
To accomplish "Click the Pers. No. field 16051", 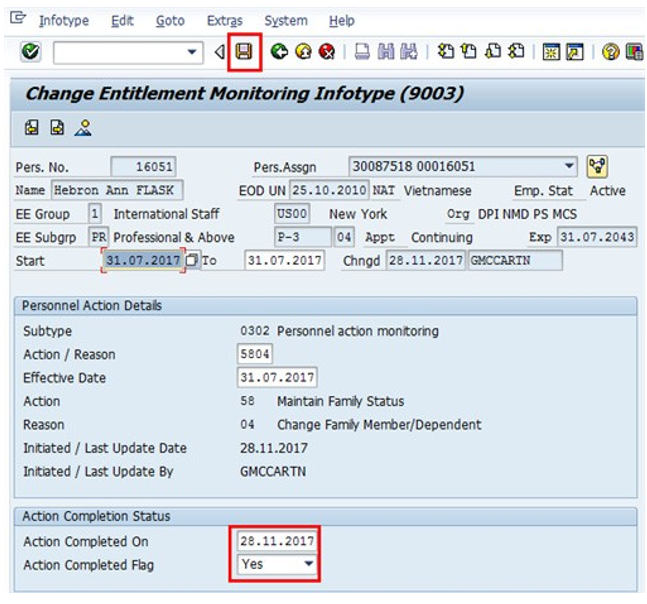I will point(143,167).
